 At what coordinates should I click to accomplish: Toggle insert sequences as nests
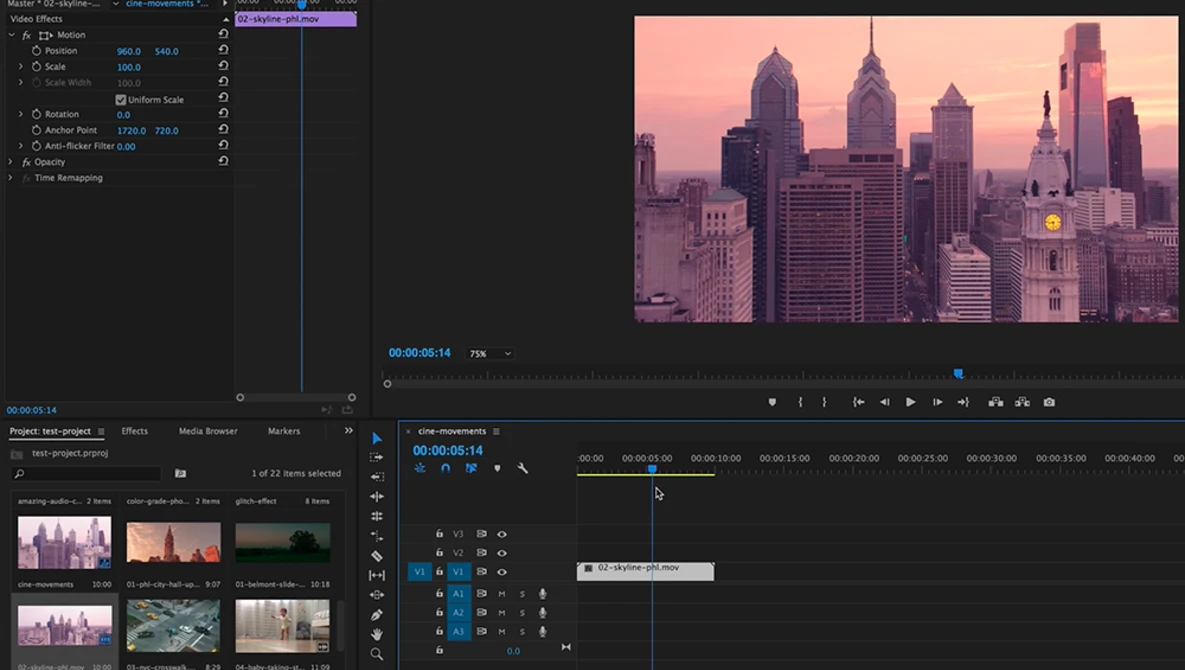(x=420, y=468)
